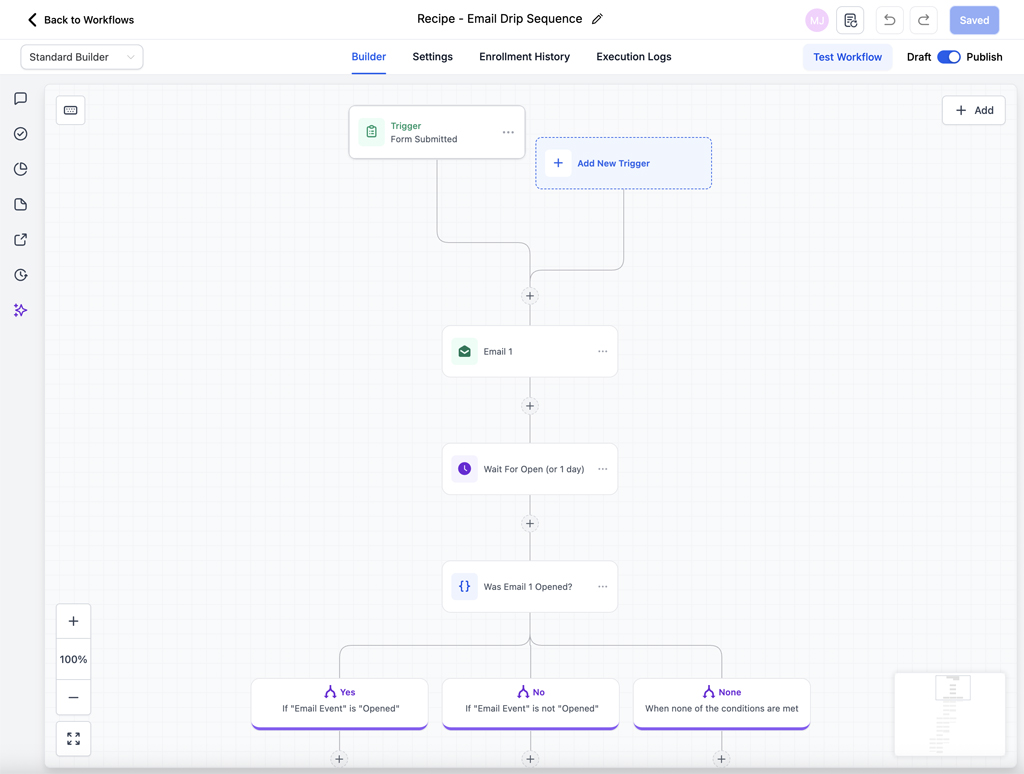Click the Test Workflow button
This screenshot has width=1024, height=774.
point(847,57)
